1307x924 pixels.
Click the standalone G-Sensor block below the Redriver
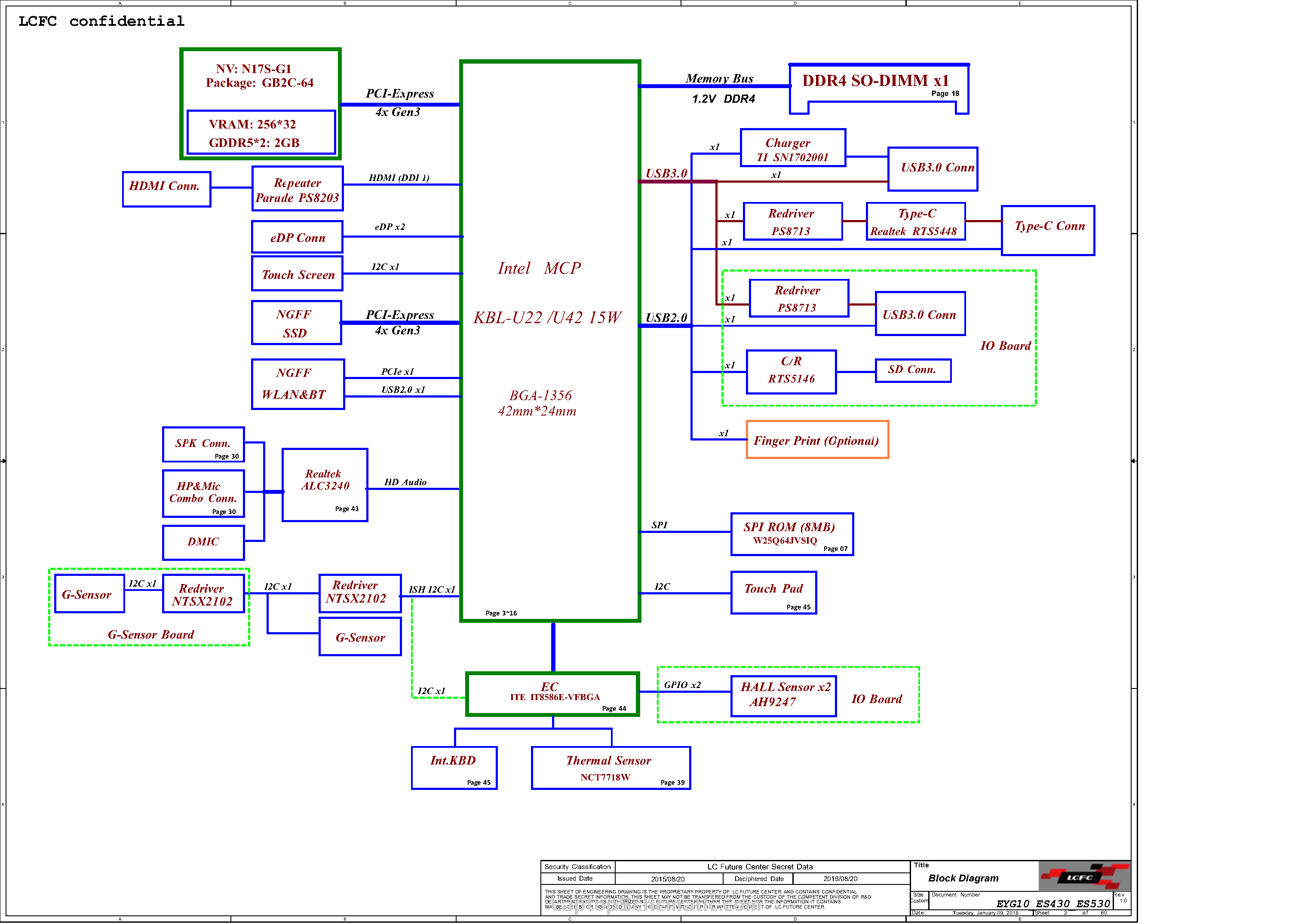360,637
